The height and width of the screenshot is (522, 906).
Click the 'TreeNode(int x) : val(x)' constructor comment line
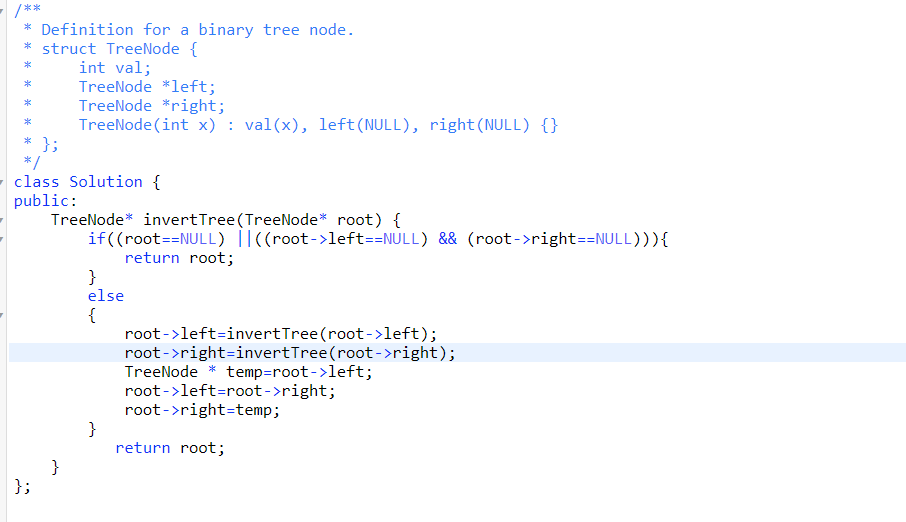point(291,125)
